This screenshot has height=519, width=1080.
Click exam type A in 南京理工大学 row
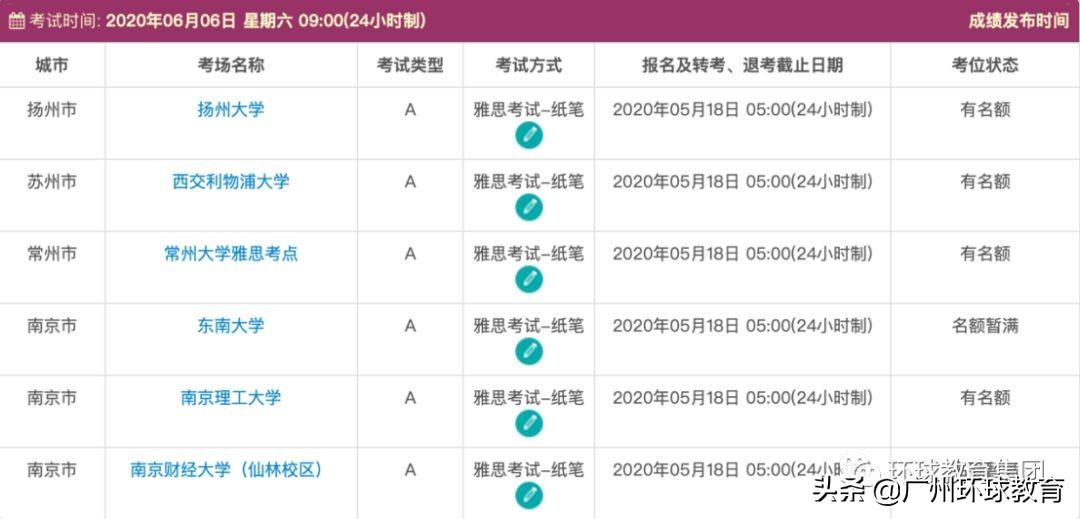tap(410, 399)
